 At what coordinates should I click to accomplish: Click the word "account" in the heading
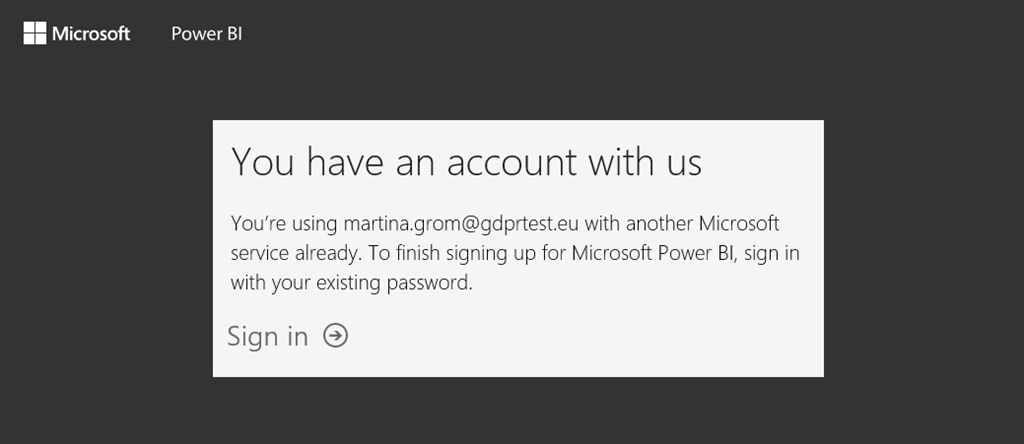coord(513,162)
